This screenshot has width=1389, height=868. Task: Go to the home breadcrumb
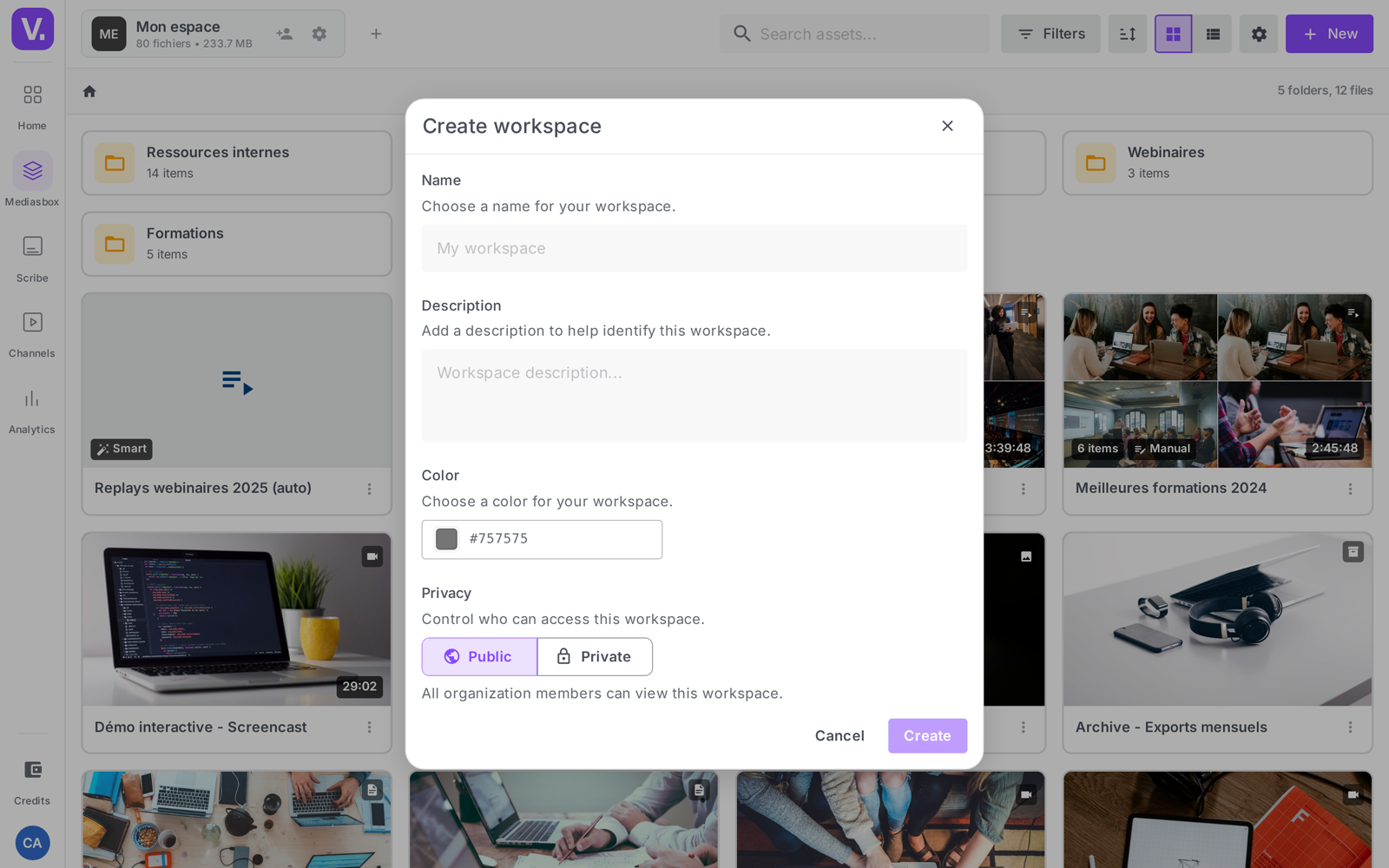click(89, 91)
